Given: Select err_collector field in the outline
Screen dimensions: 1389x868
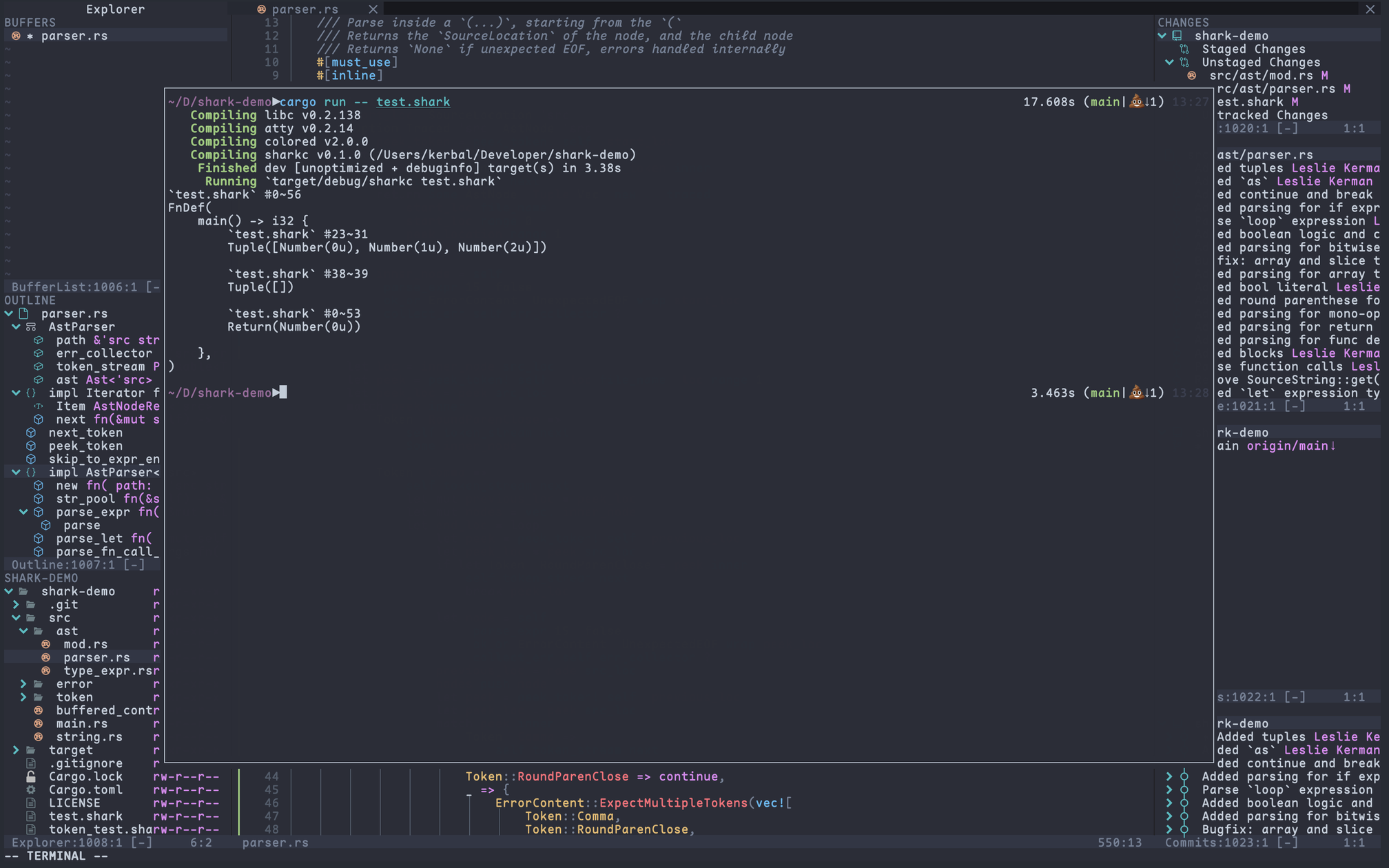Looking at the screenshot, I should coord(104,353).
